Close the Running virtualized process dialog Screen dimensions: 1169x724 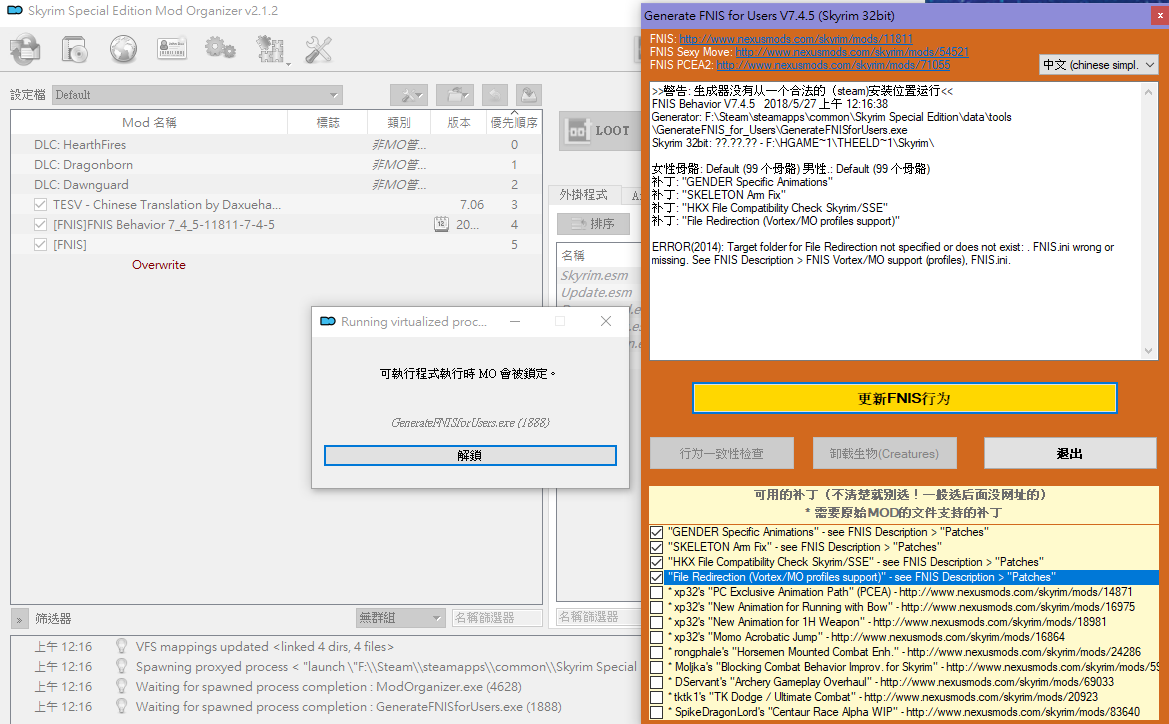(606, 321)
